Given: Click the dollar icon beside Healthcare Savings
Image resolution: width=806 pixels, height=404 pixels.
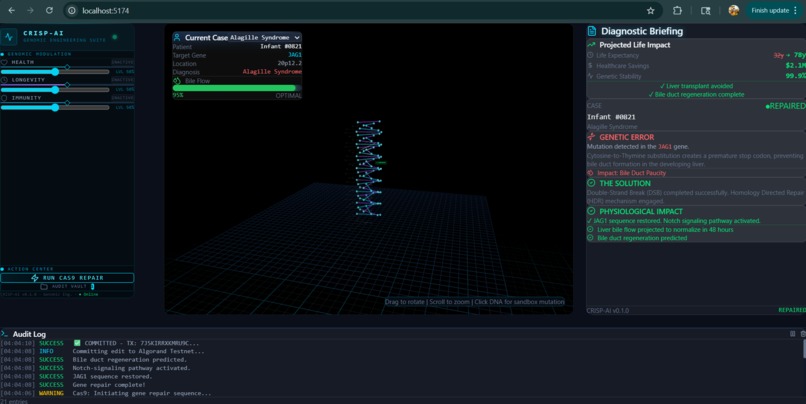Looking at the screenshot, I should [x=590, y=65].
